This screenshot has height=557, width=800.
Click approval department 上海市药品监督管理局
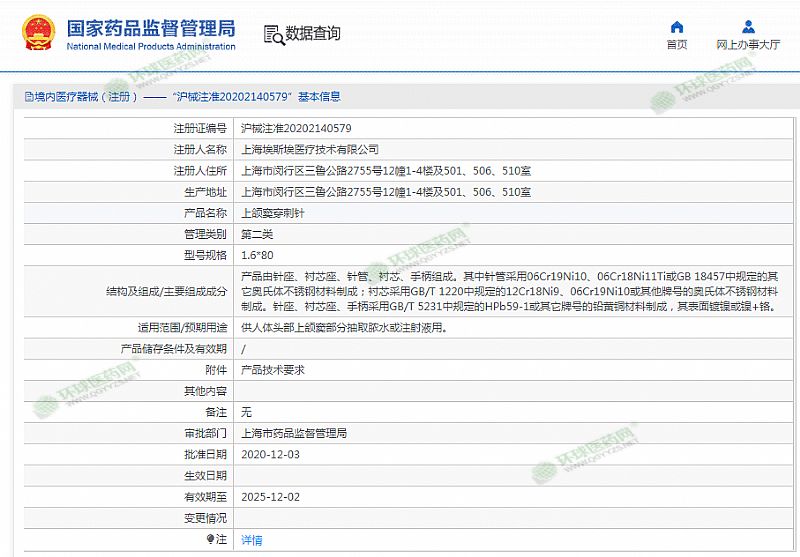click(294, 433)
